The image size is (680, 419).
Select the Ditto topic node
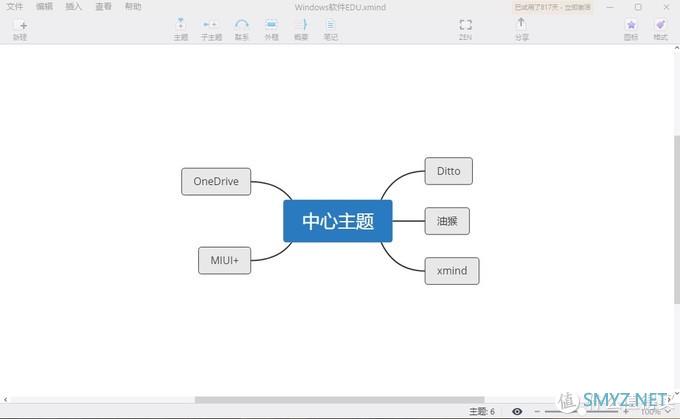click(448, 171)
